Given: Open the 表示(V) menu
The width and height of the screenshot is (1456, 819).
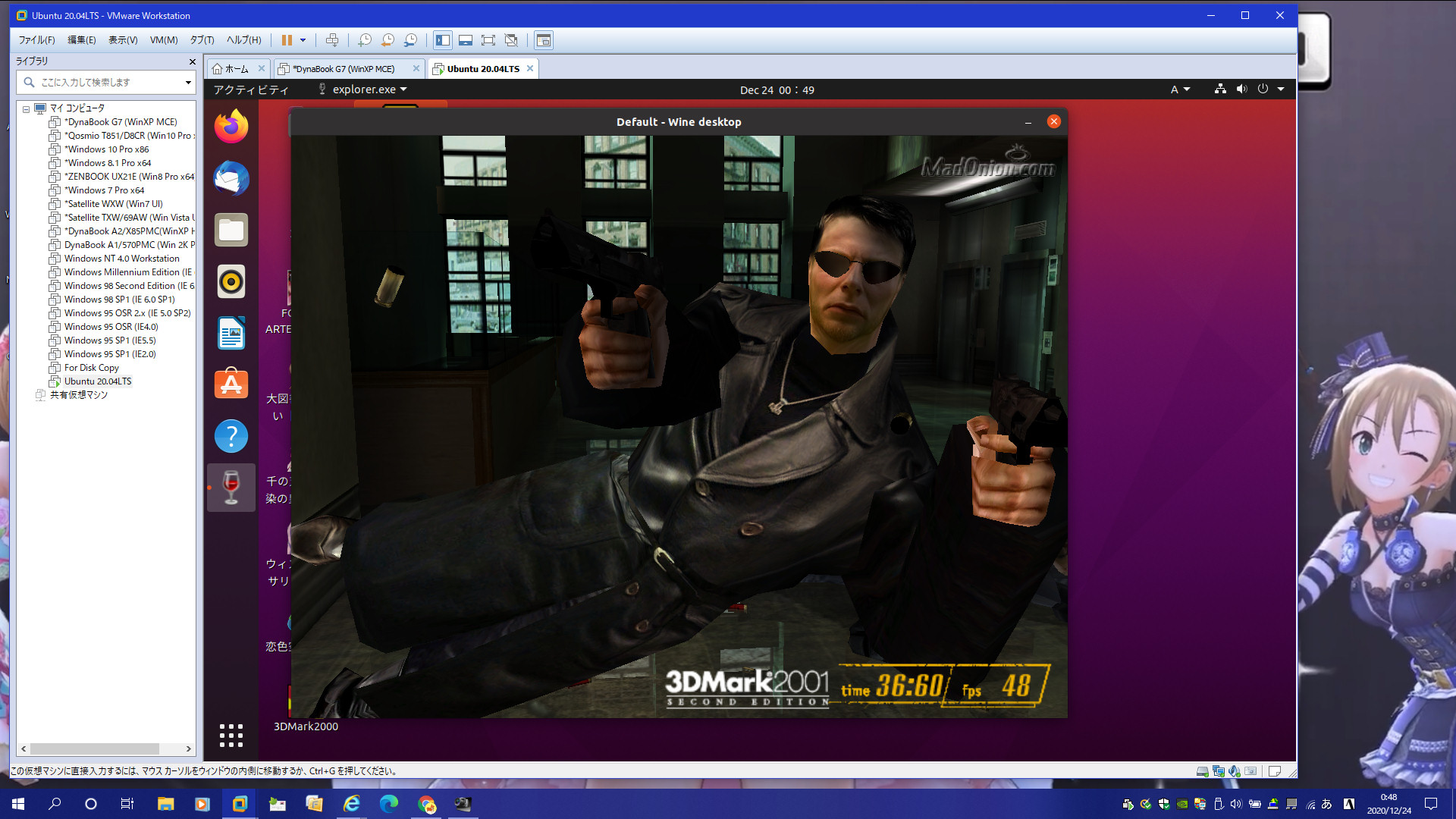Looking at the screenshot, I should pos(123,40).
